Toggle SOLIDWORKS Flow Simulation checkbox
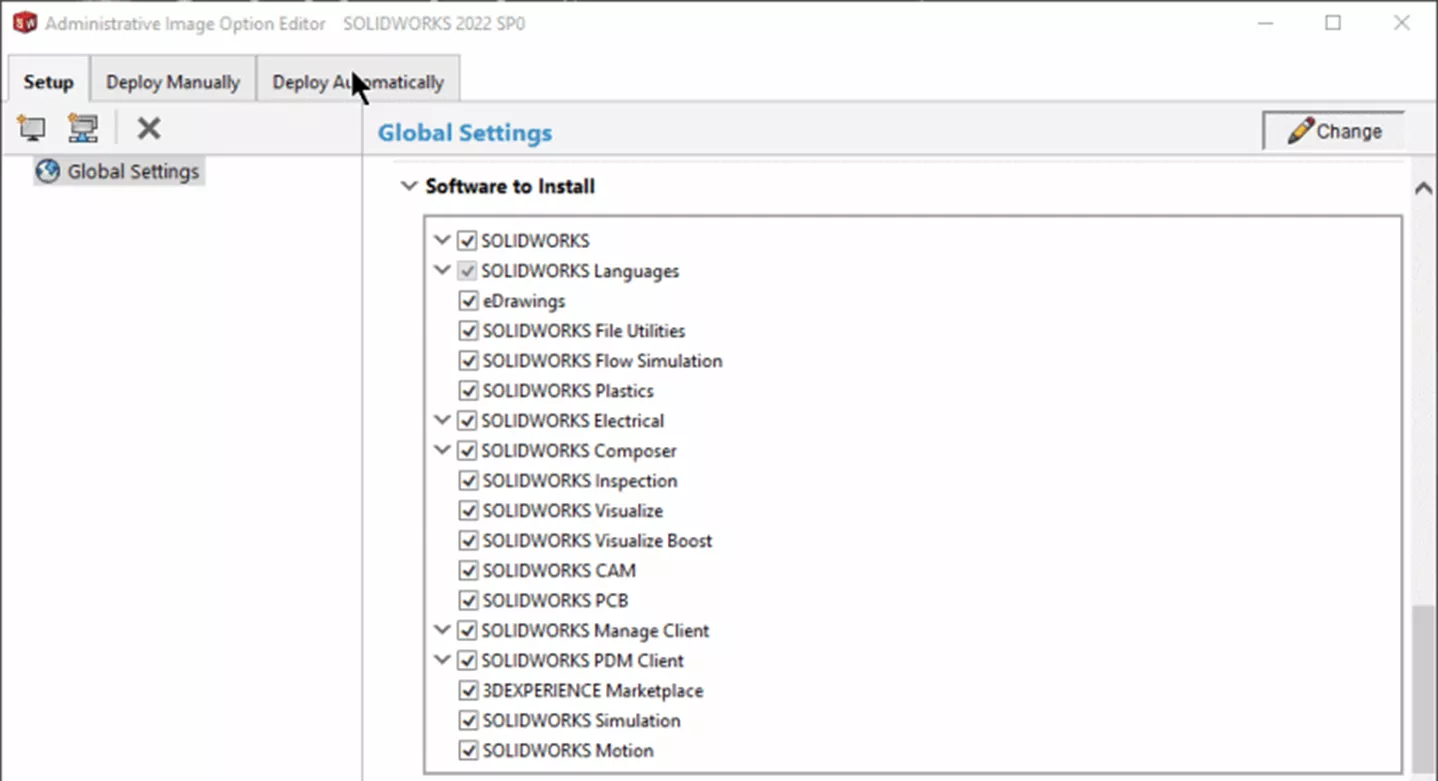1438x781 pixels. coord(468,361)
